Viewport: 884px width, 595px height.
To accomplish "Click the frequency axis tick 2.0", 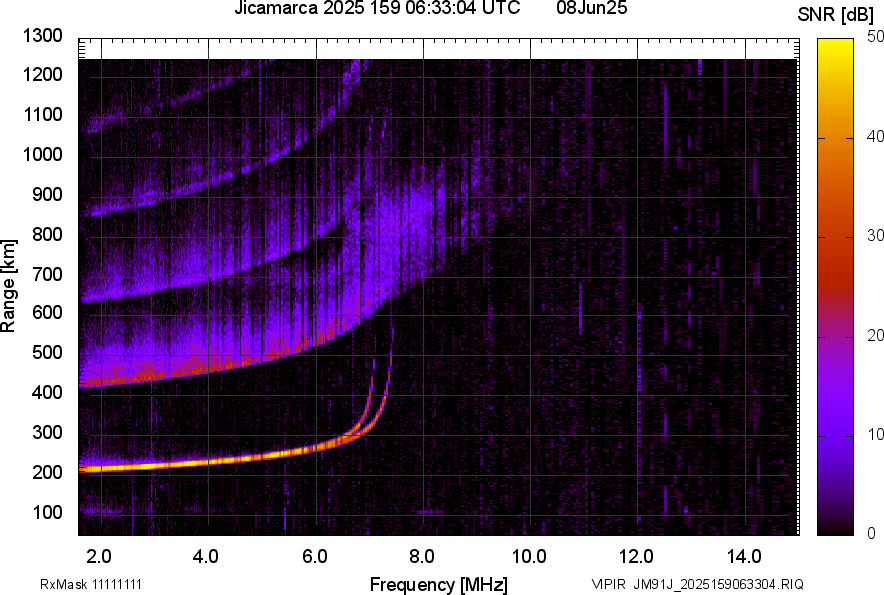I will pyautogui.click(x=99, y=557).
